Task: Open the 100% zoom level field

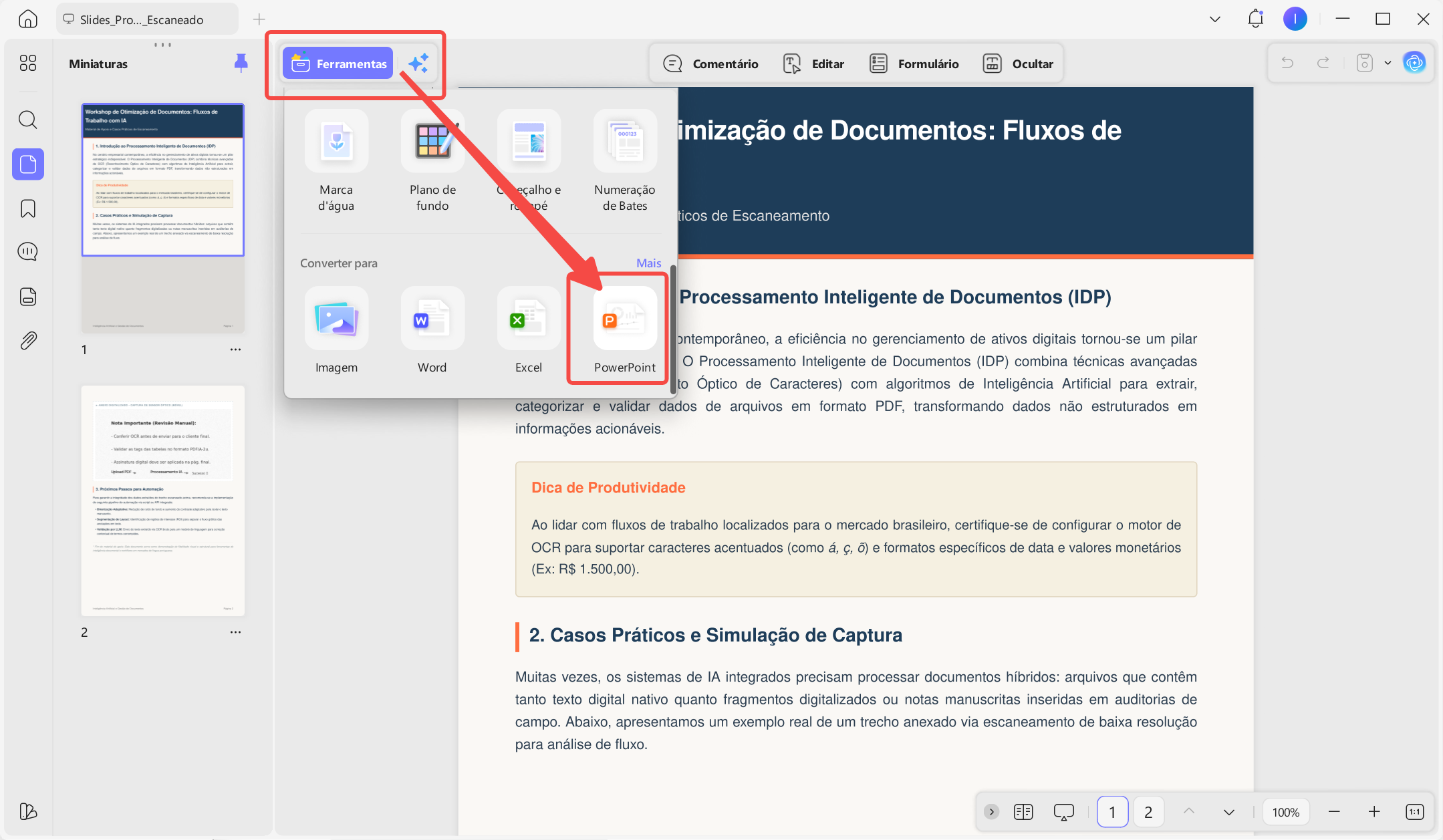Action: click(x=1285, y=812)
